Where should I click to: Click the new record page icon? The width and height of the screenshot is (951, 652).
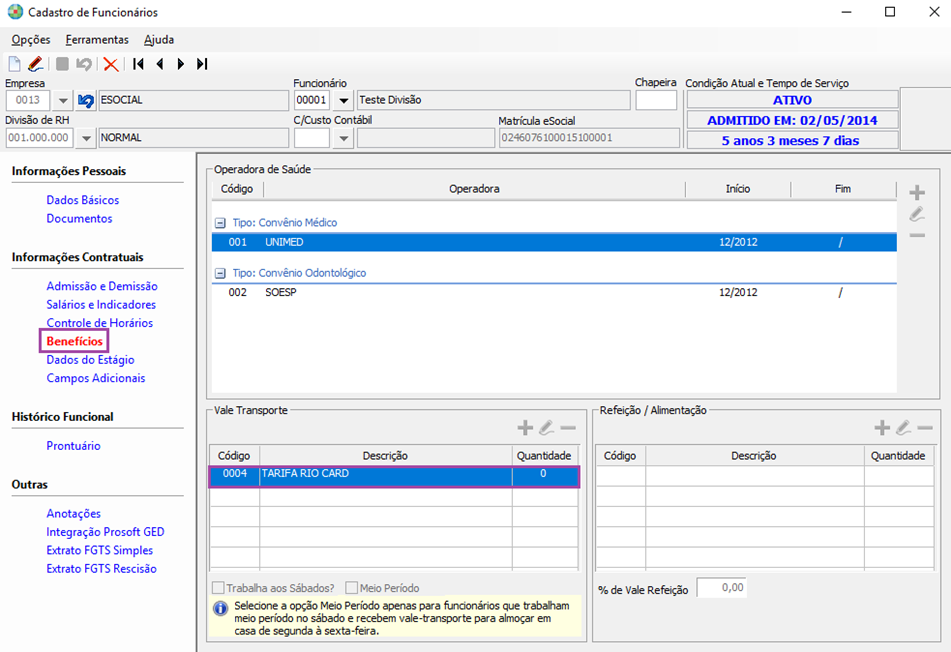14,64
